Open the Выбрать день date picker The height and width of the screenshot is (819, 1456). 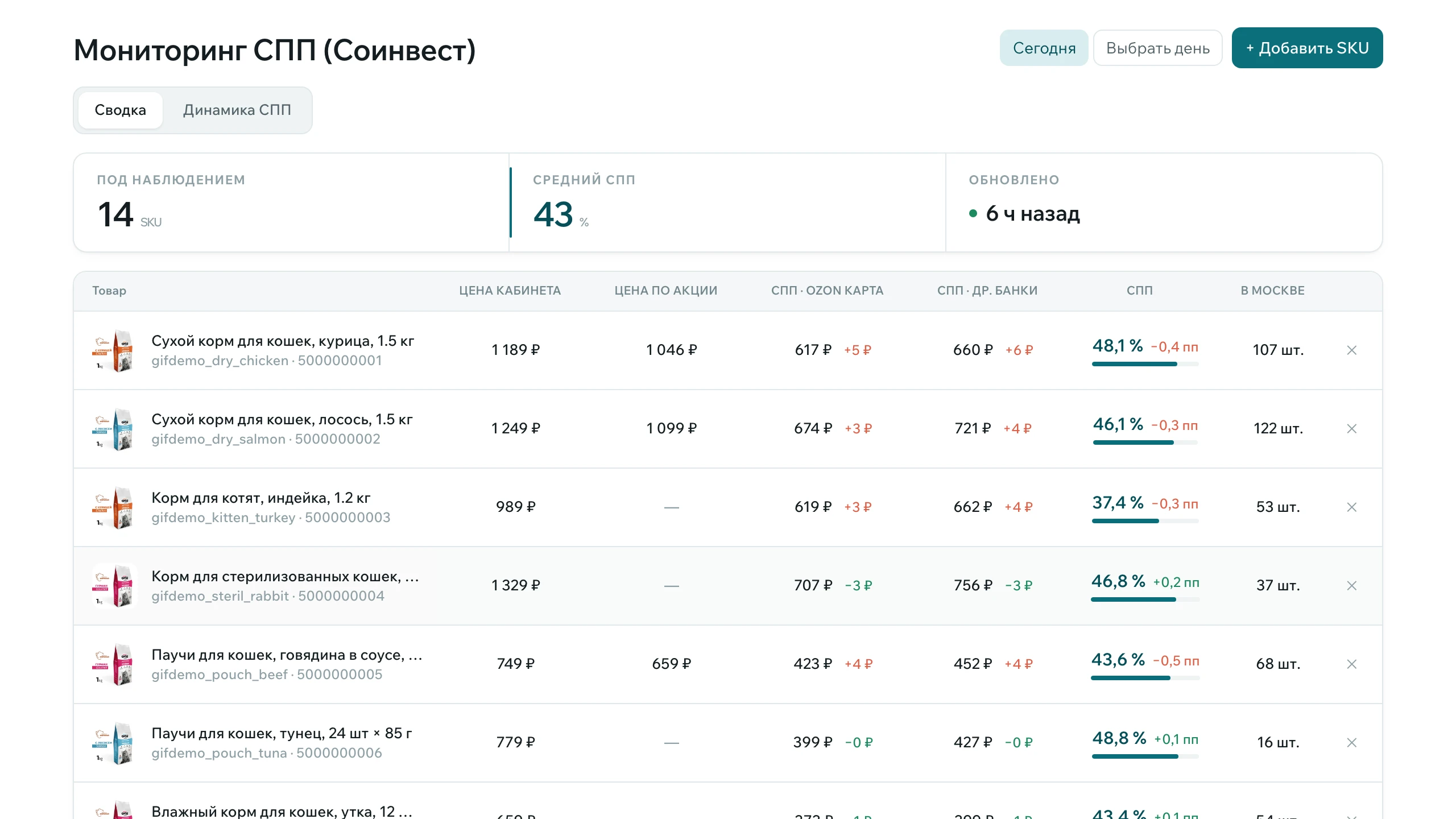(x=1158, y=48)
